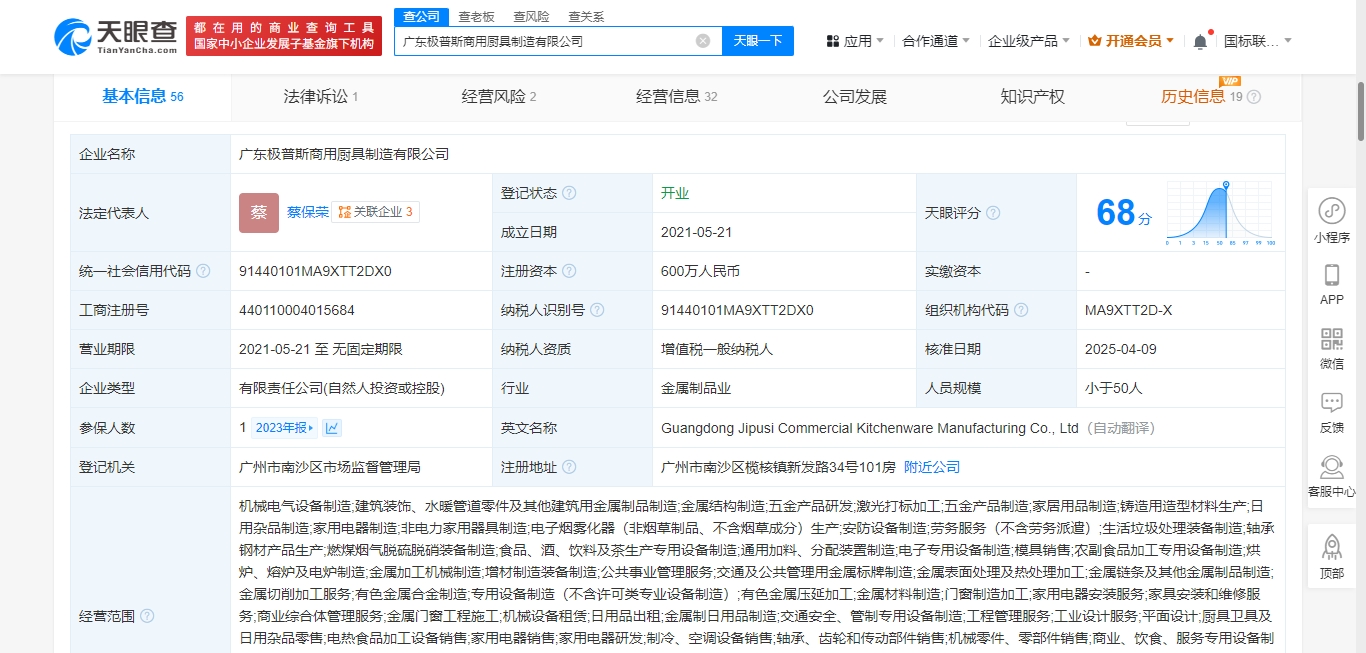The height and width of the screenshot is (653, 1366).
Task: Open the 经营风险 tab
Action: click(499, 97)
